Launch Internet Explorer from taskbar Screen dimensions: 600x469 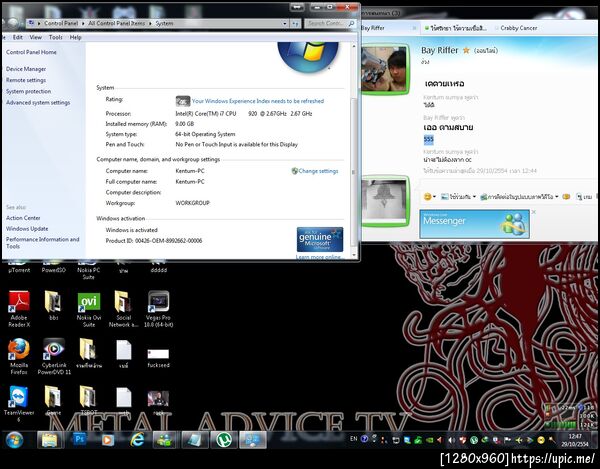click(137, 440)
